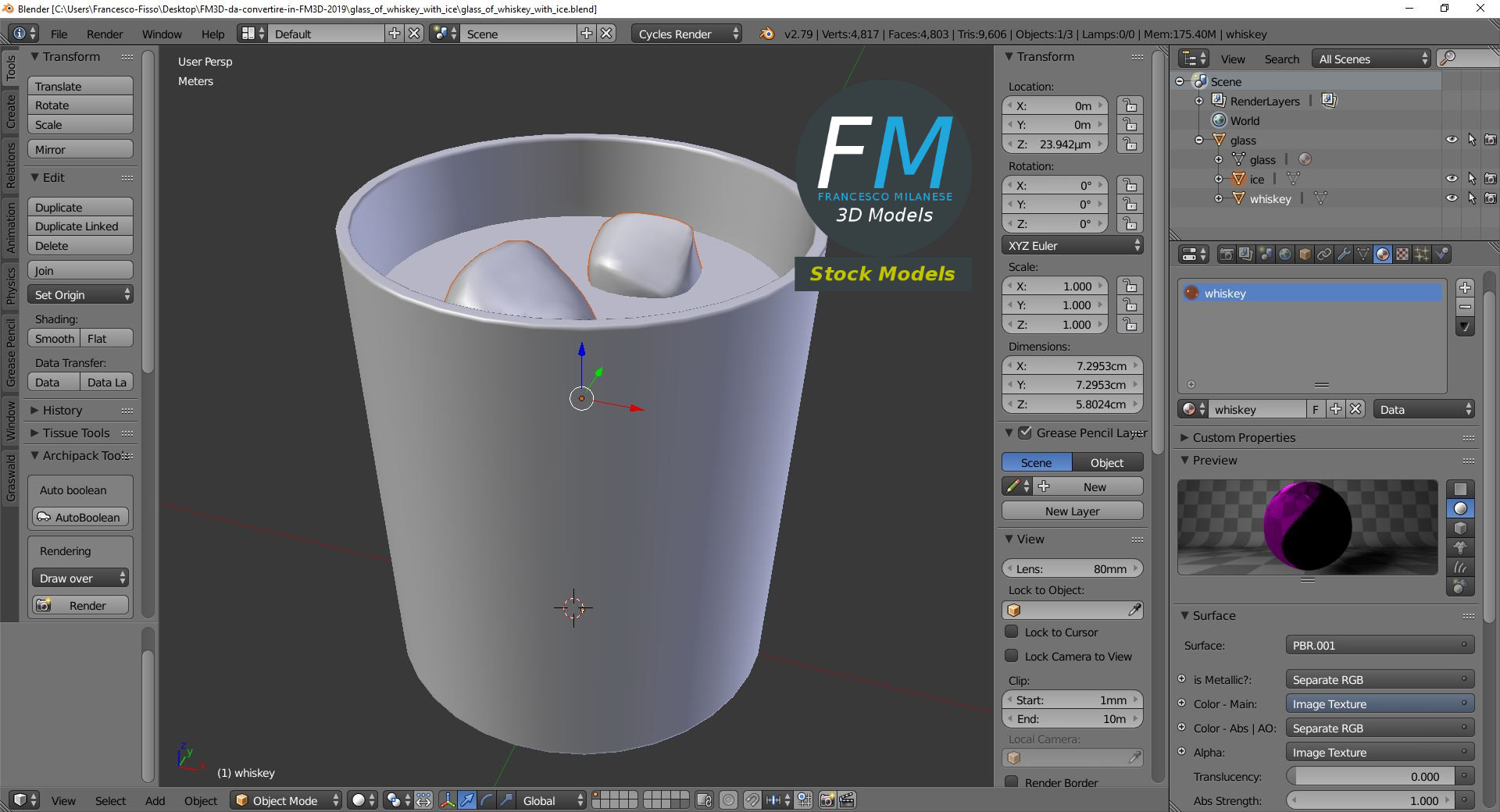Enable the Lock Camera to View checkbox
This screenshot has width=1500, height=812.
pos(1012,656)
